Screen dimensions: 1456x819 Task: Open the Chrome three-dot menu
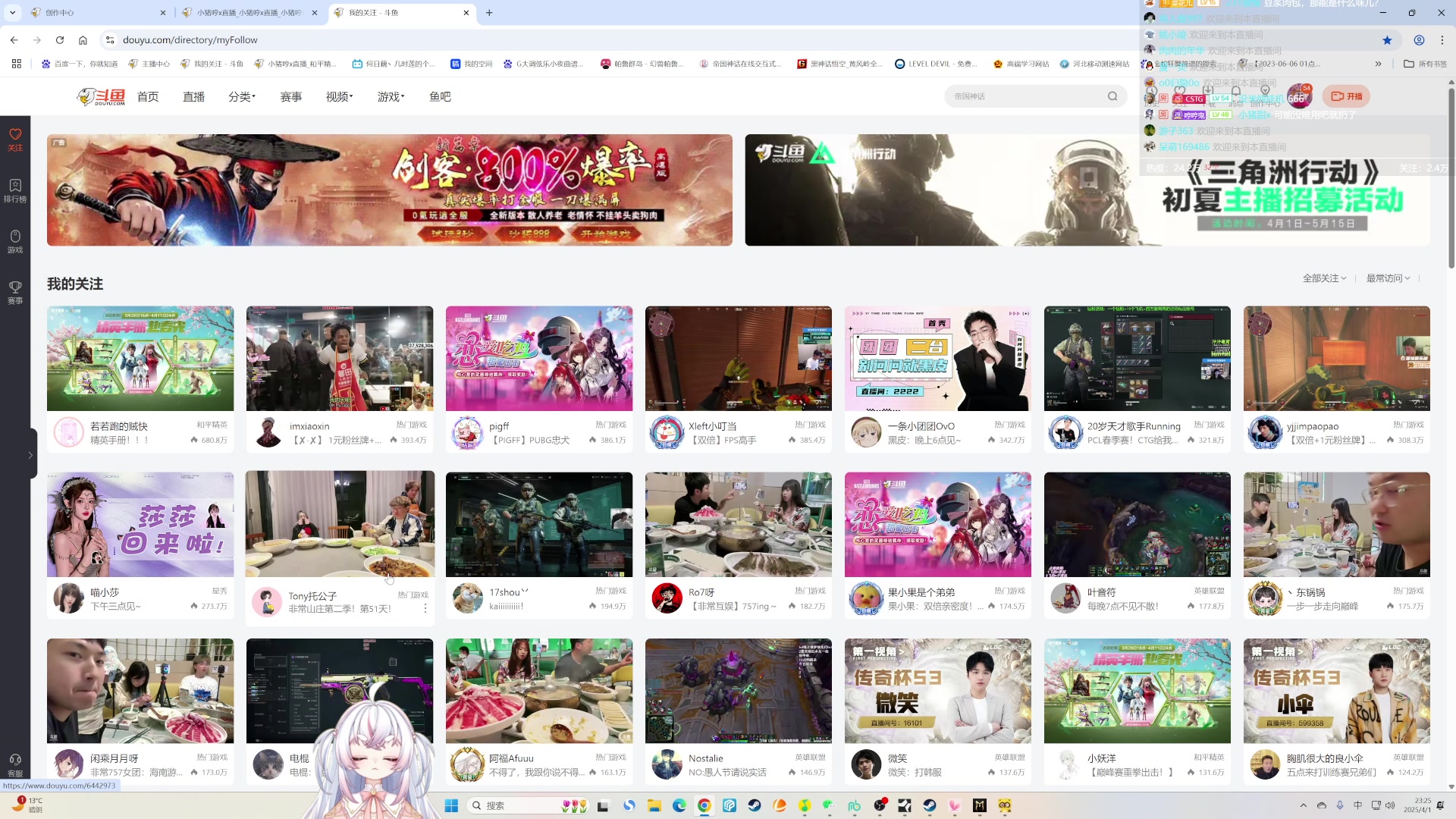coord(1442,40)
